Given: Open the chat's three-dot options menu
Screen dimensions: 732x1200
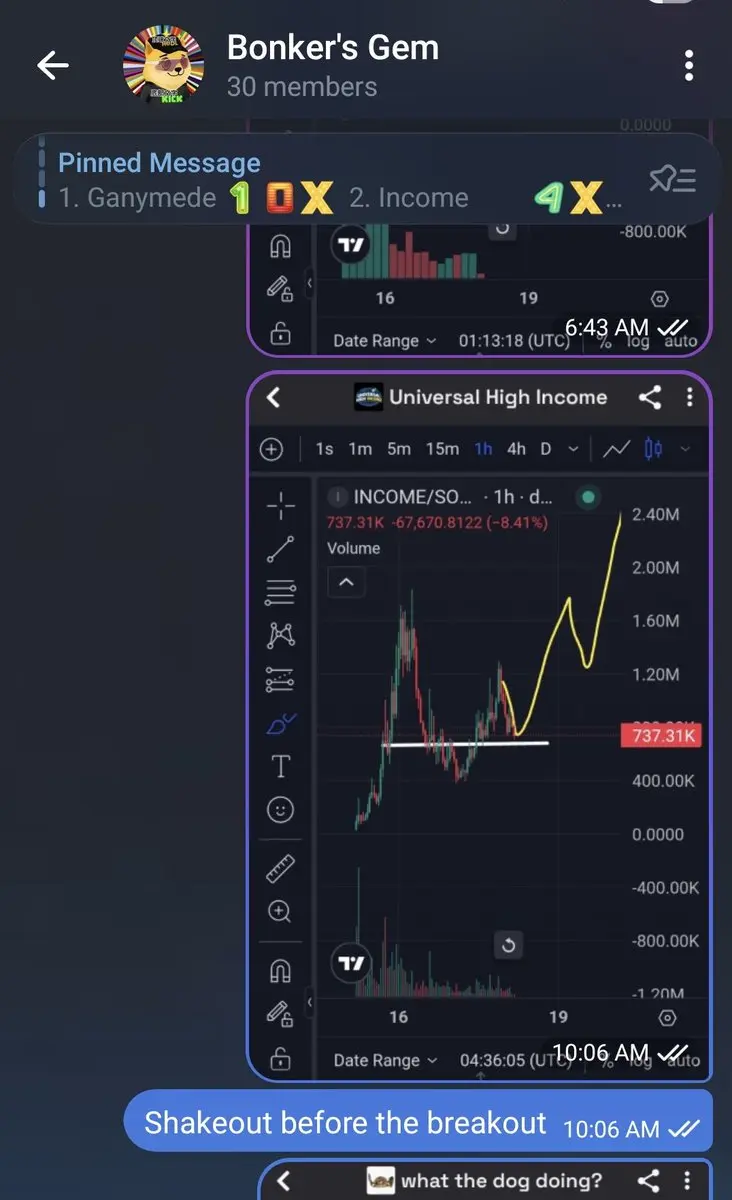Looking at the screenshot, I should click(x=689, y=66).
